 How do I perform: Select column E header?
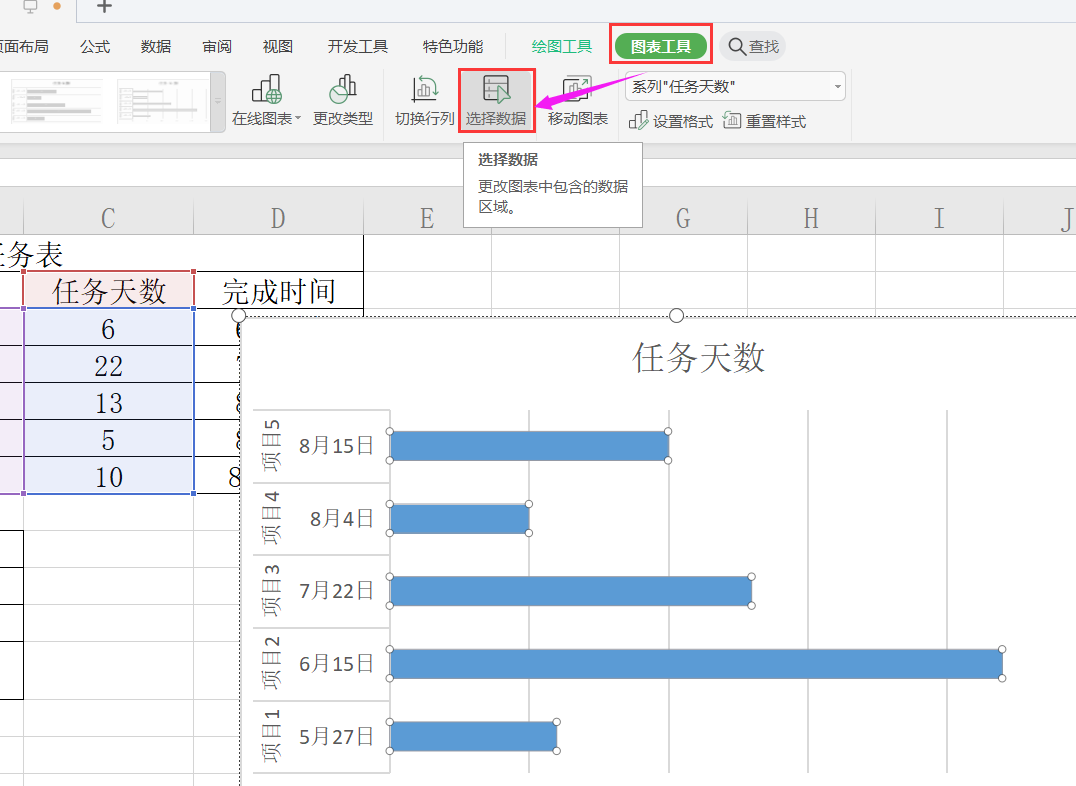427,218
